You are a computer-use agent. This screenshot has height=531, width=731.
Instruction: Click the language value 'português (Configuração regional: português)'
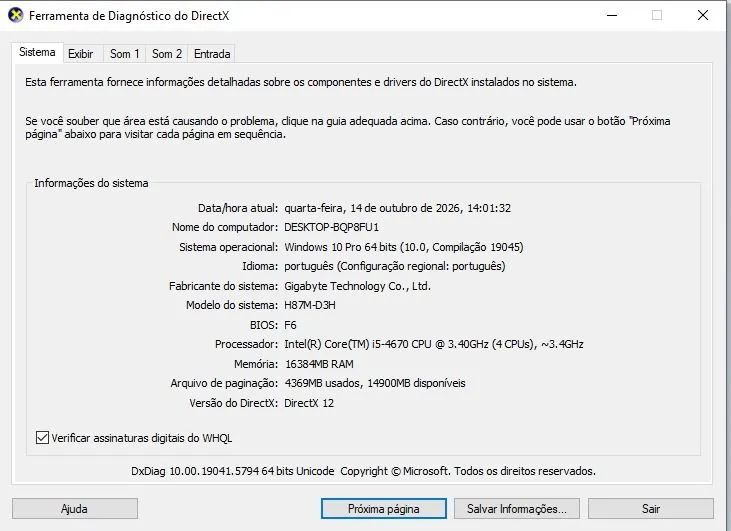point(395,266)
